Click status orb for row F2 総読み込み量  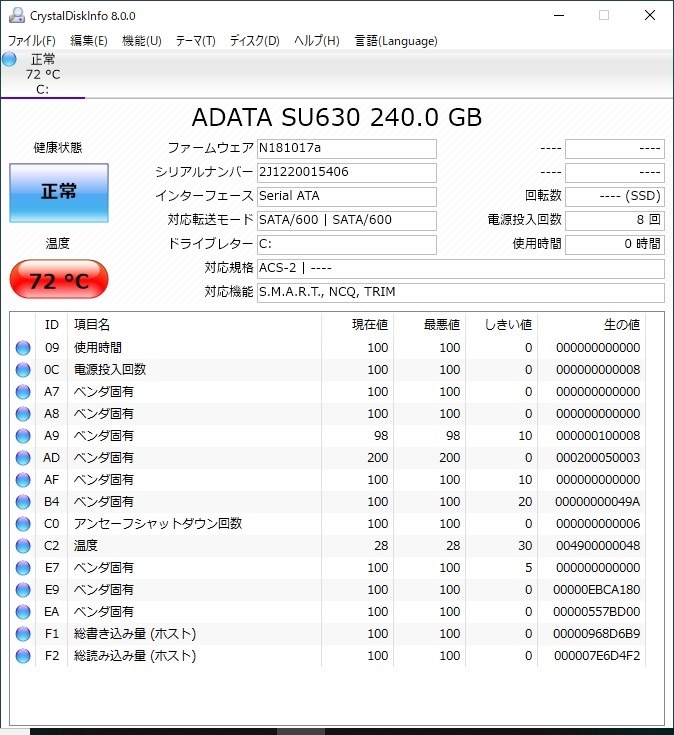(23, 656)
